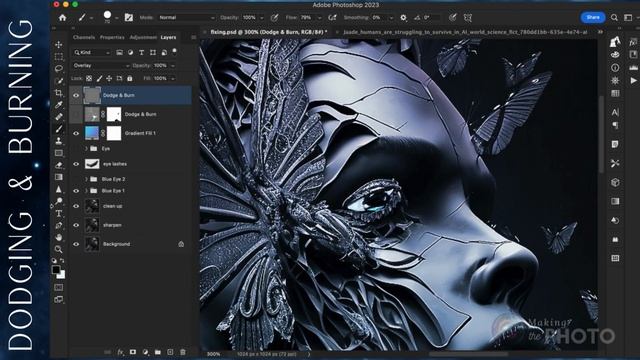Hide the eye lashes layer

(76, 164)
